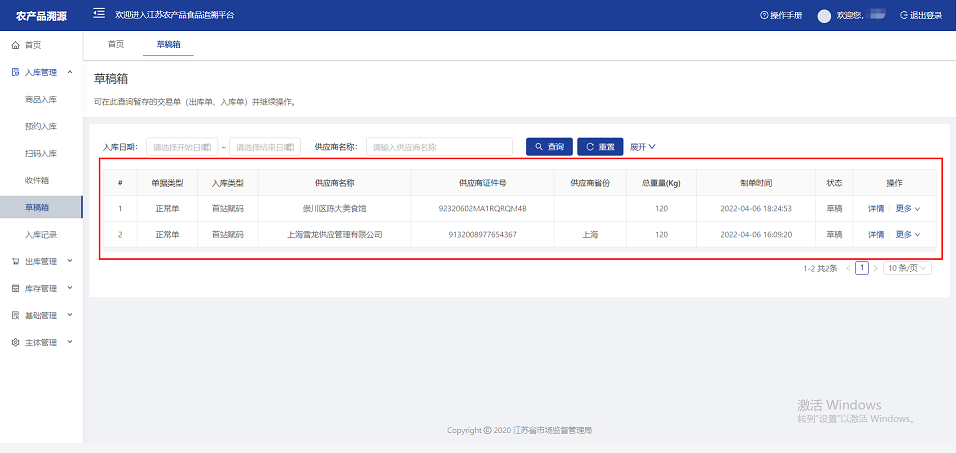Open 详情 for 上海雷龙供应管理有限公司 row
Viewport: 956px width, 453px height.
[x=875, y=234]
